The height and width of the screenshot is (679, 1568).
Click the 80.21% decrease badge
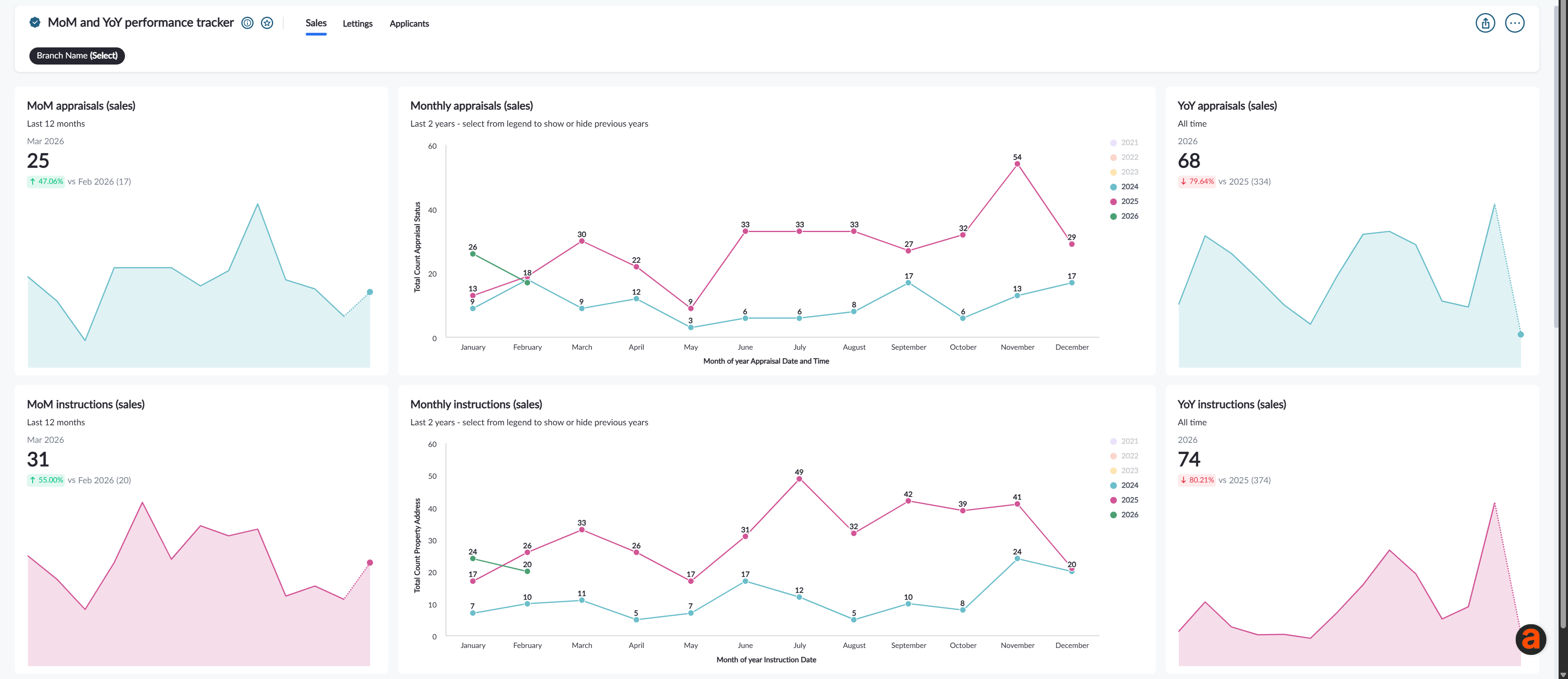pyautogui.click(x=1197, y=480)
